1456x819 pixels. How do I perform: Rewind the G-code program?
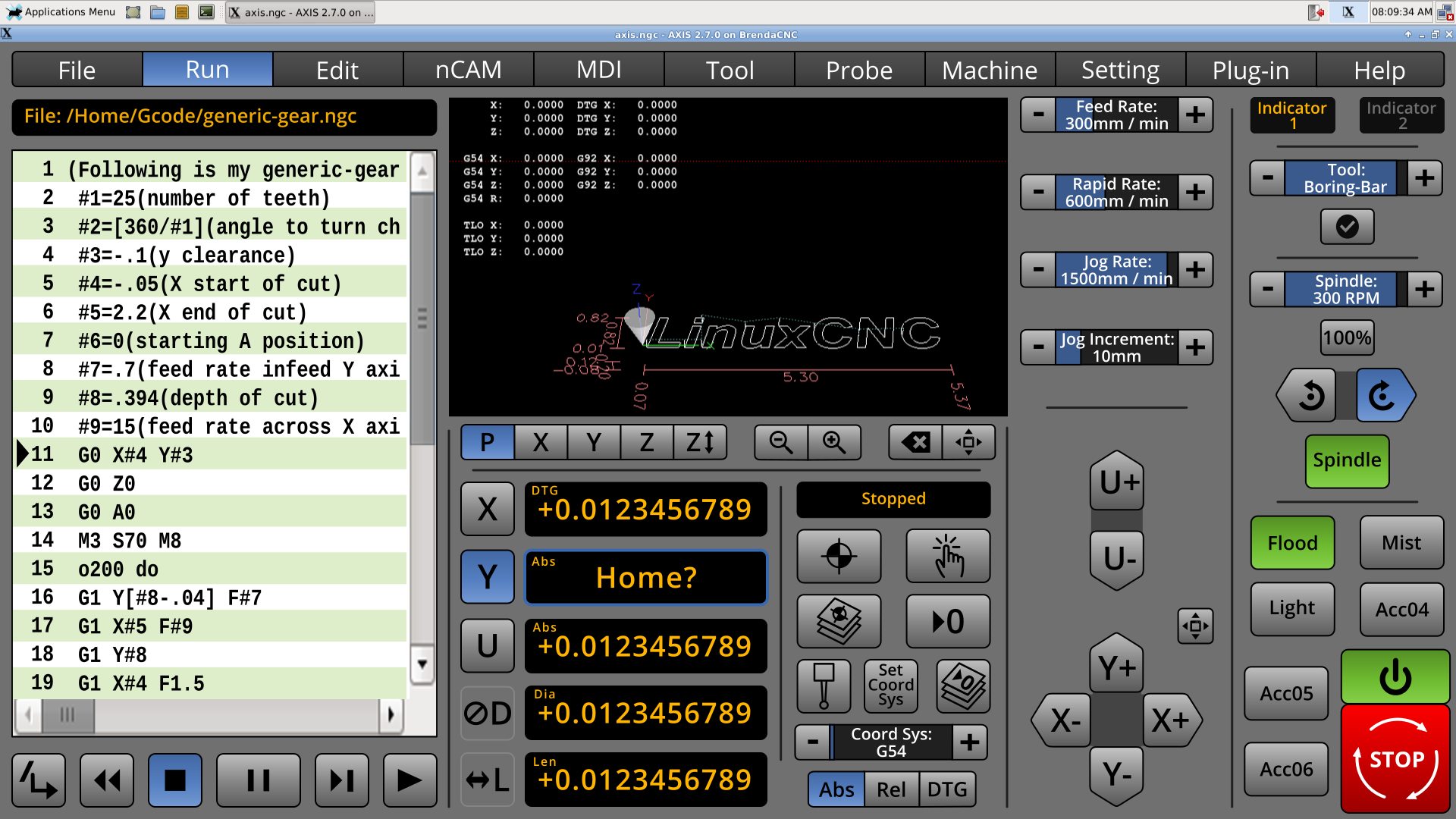click(x=107, y=780)
